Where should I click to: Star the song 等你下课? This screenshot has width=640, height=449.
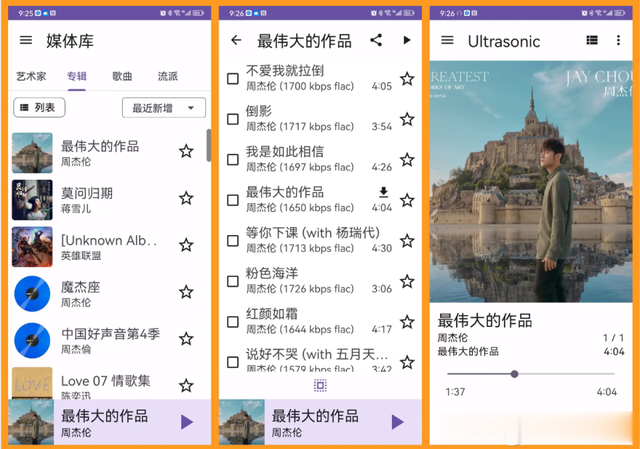tap(407, 241)
